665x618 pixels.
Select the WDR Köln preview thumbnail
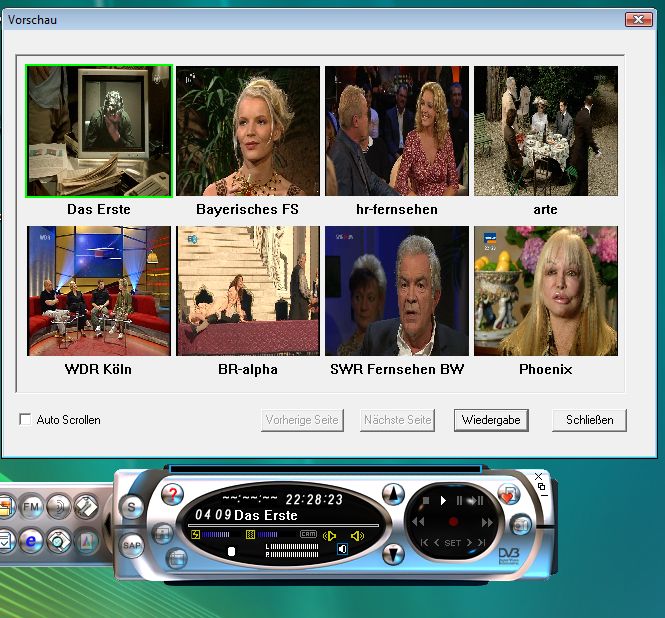99,291
